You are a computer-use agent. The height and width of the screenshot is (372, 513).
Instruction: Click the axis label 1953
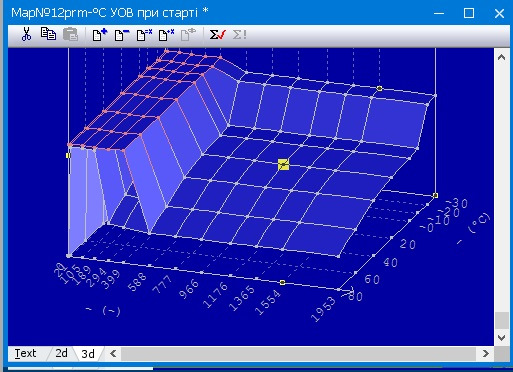click(x=323, y=308)
